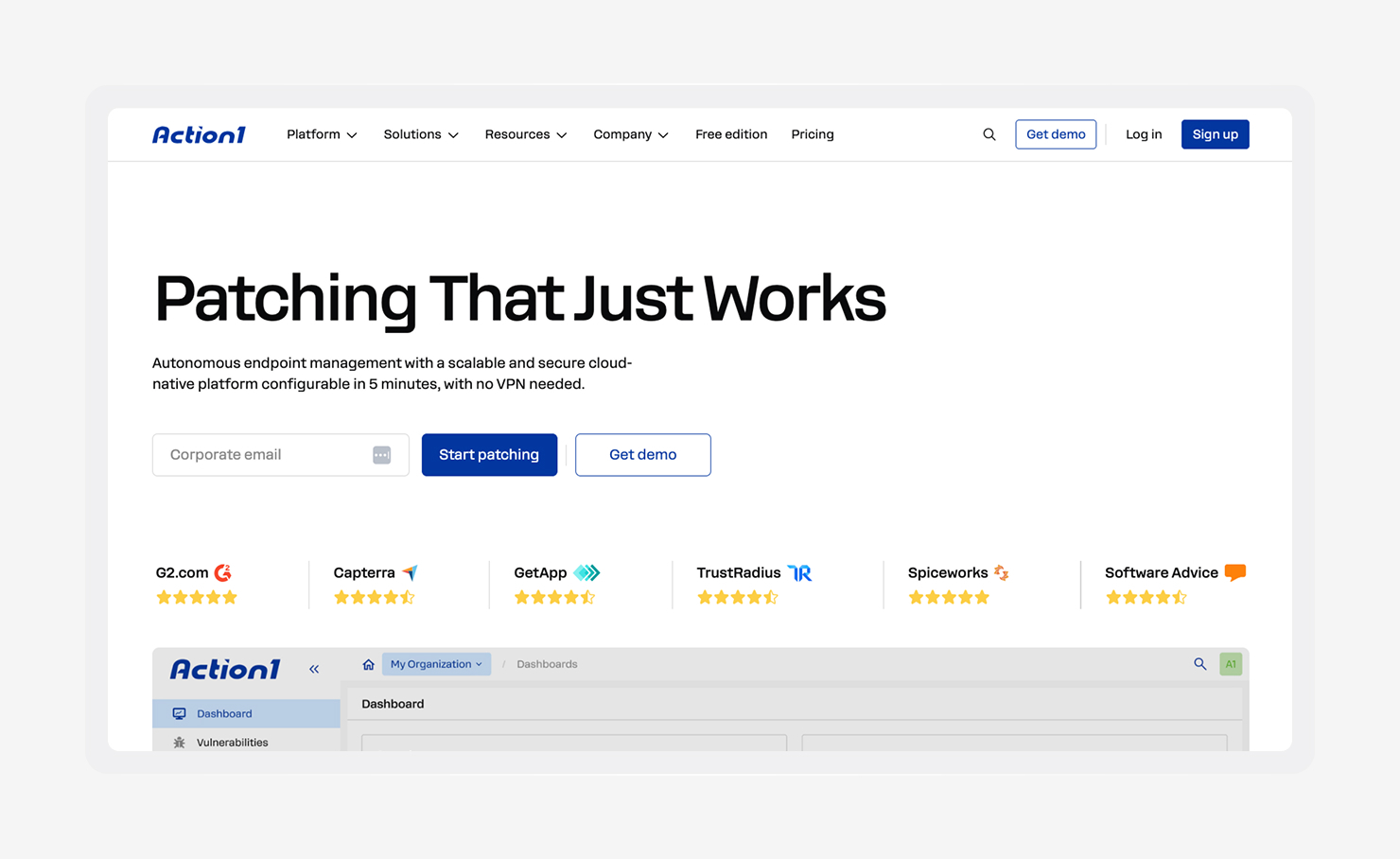The width and height of the screenshot is (1400, 859).
Task: Click the home icon in dashboard breadcrumb
Action: [368, 664]
